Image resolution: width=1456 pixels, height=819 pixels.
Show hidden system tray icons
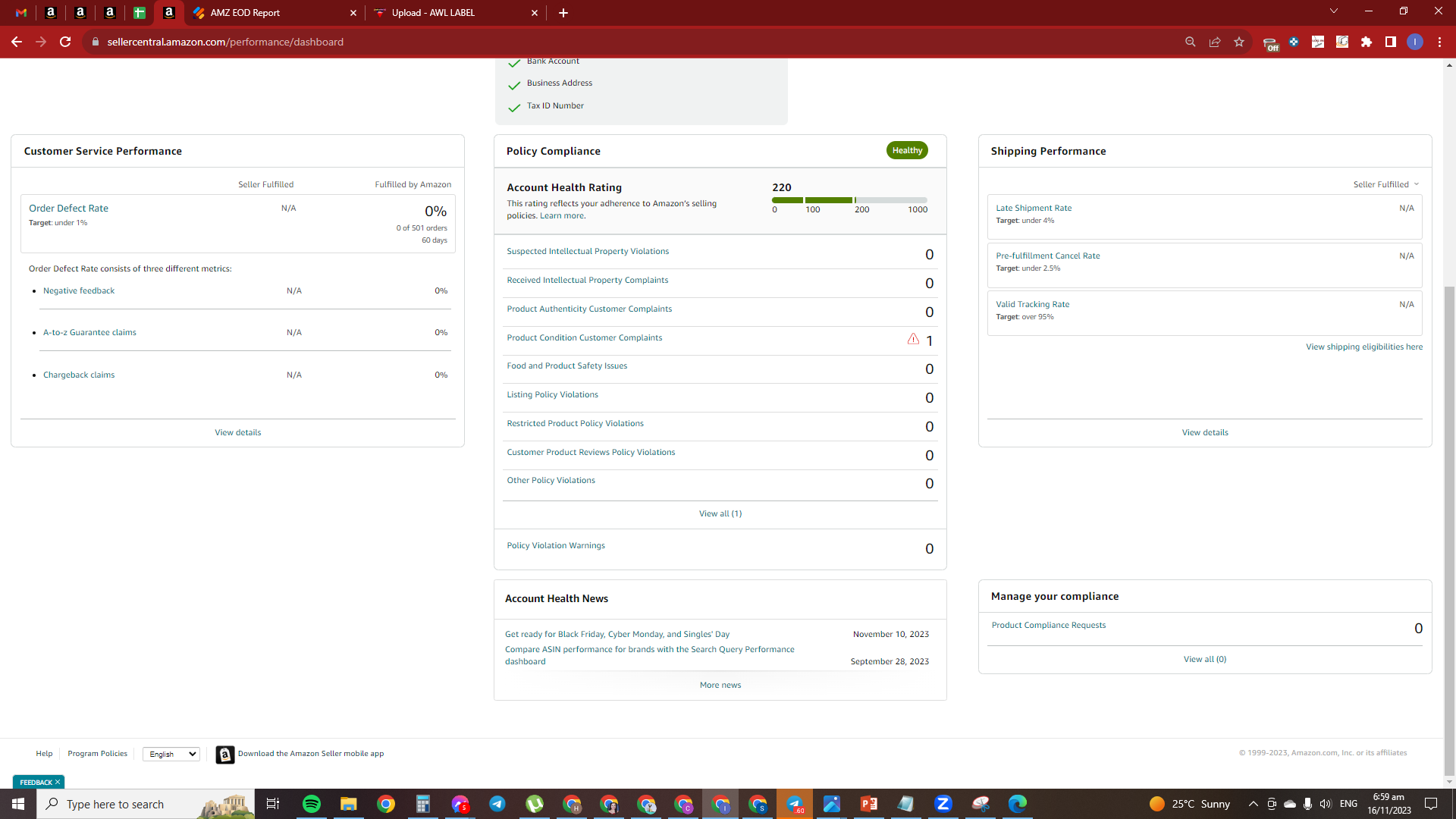[x=1254, y=804]
